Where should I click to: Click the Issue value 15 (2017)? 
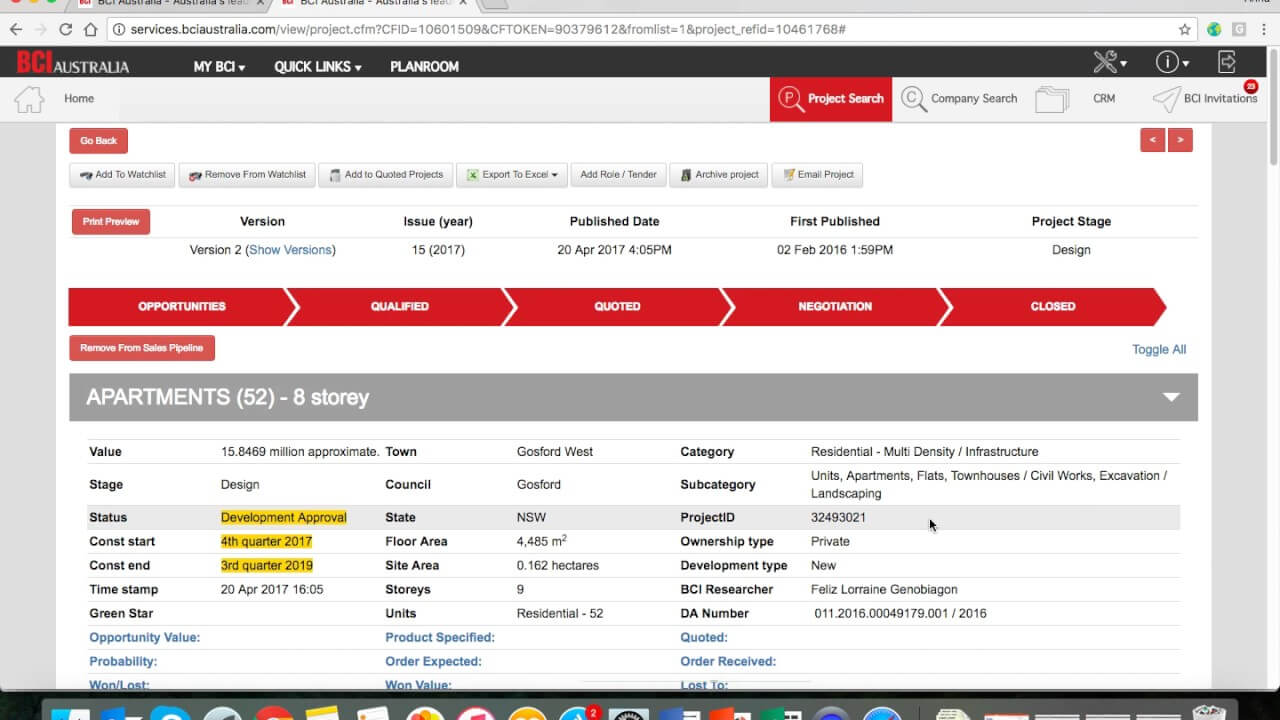point(438,250)
